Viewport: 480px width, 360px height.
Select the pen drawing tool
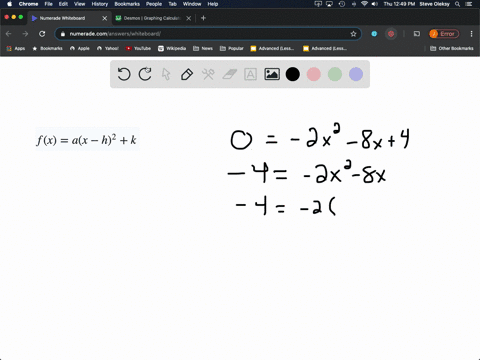coord(187,74)
